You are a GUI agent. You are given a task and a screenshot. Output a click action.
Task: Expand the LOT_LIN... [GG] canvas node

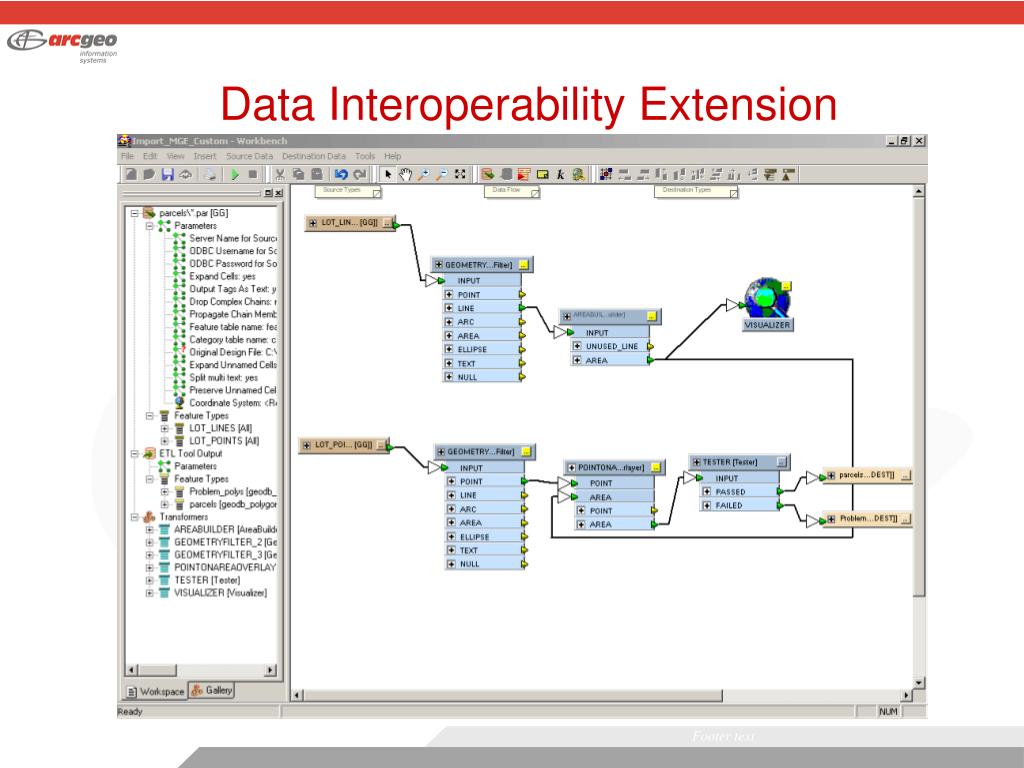click(313, 223)
